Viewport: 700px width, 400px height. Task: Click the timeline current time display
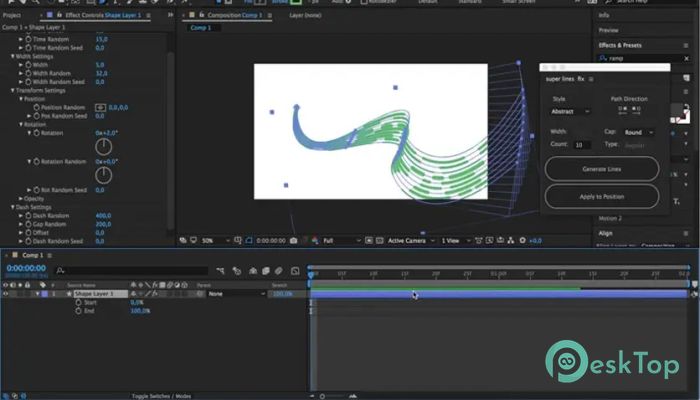pyautogui.click(x=26, y=268)
